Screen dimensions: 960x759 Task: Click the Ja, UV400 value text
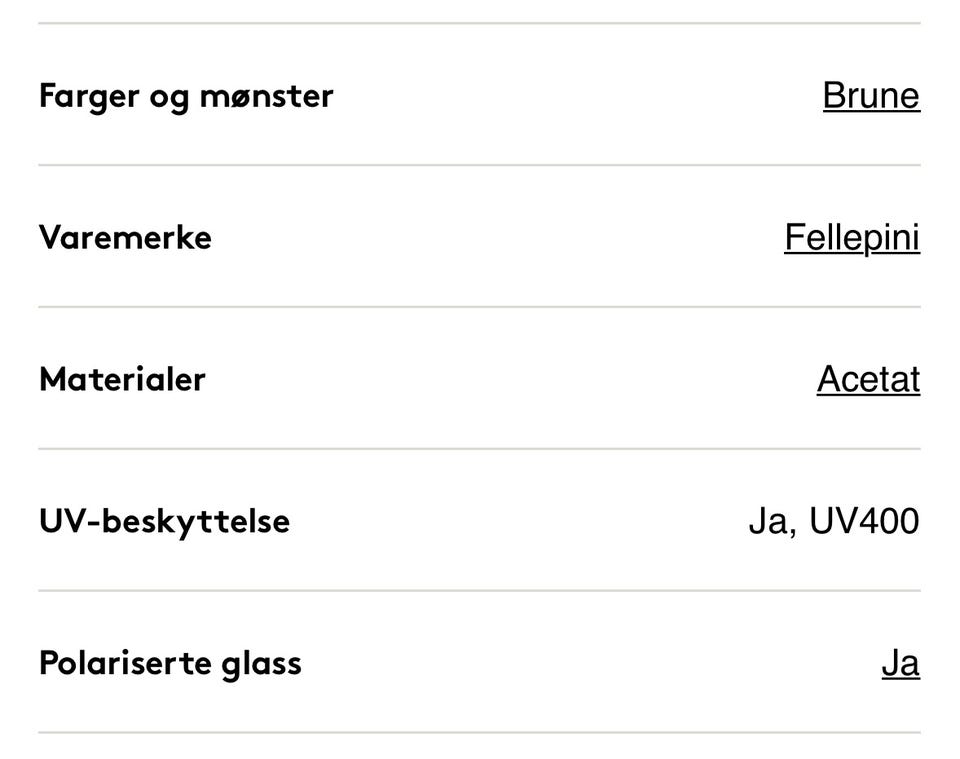pyautogui.click(x=834, y=520)
